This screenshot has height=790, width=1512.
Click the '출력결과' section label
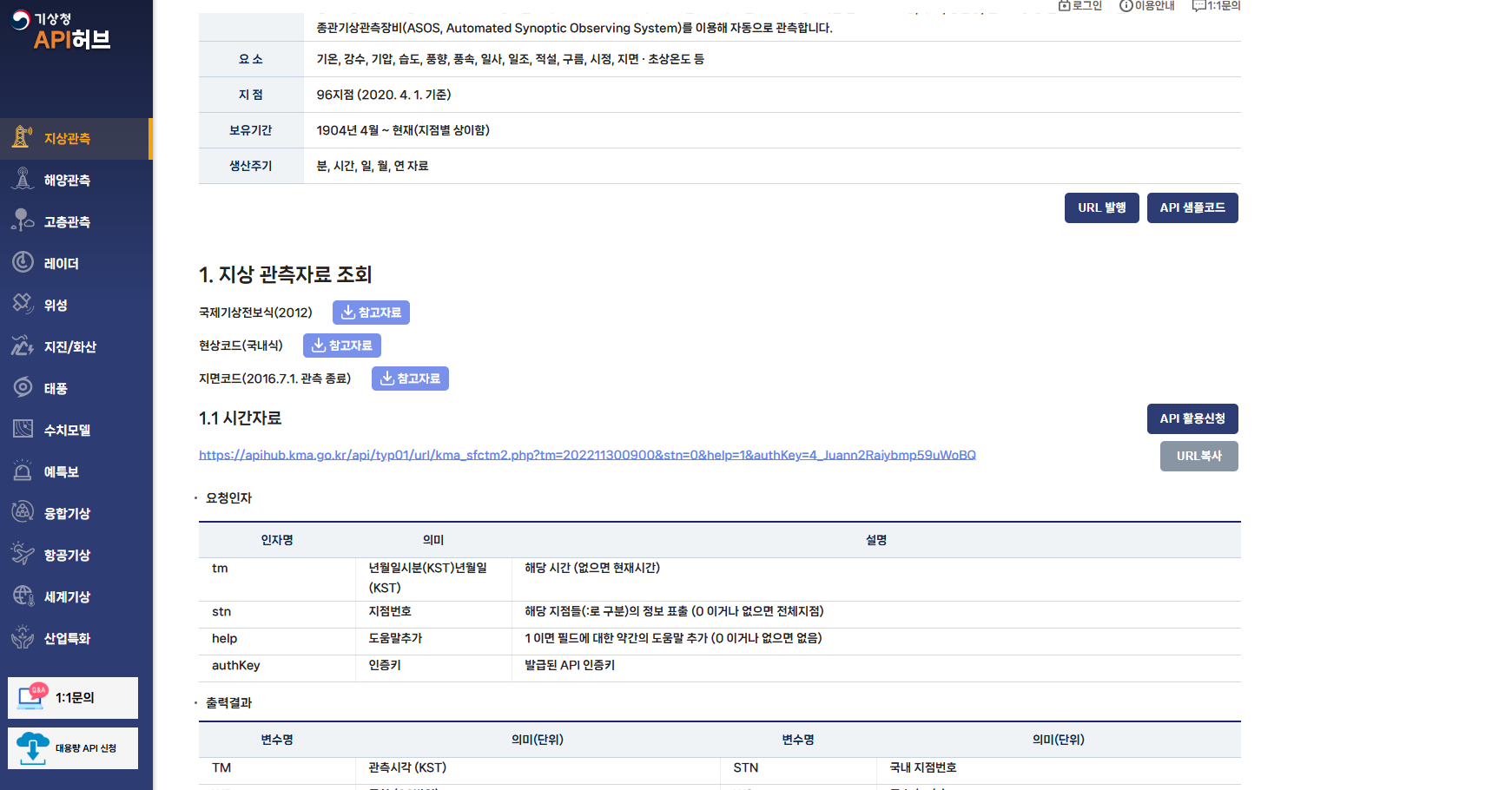[x=228, y=703]
